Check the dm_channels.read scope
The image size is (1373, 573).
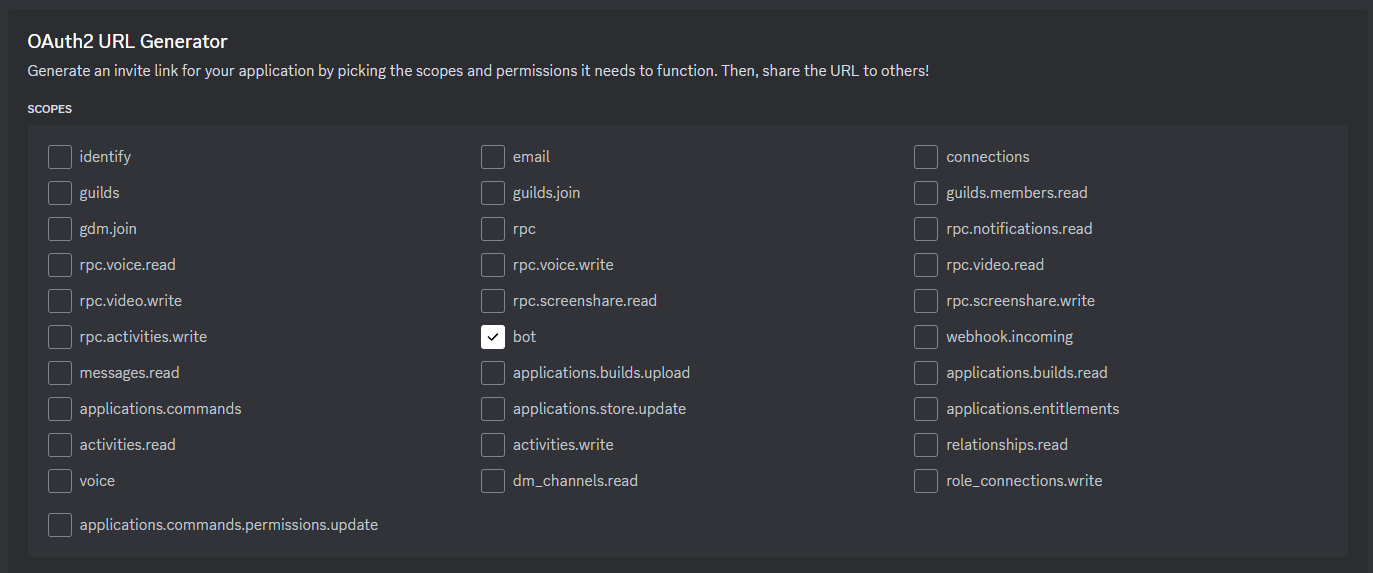[x=493, y=481]
